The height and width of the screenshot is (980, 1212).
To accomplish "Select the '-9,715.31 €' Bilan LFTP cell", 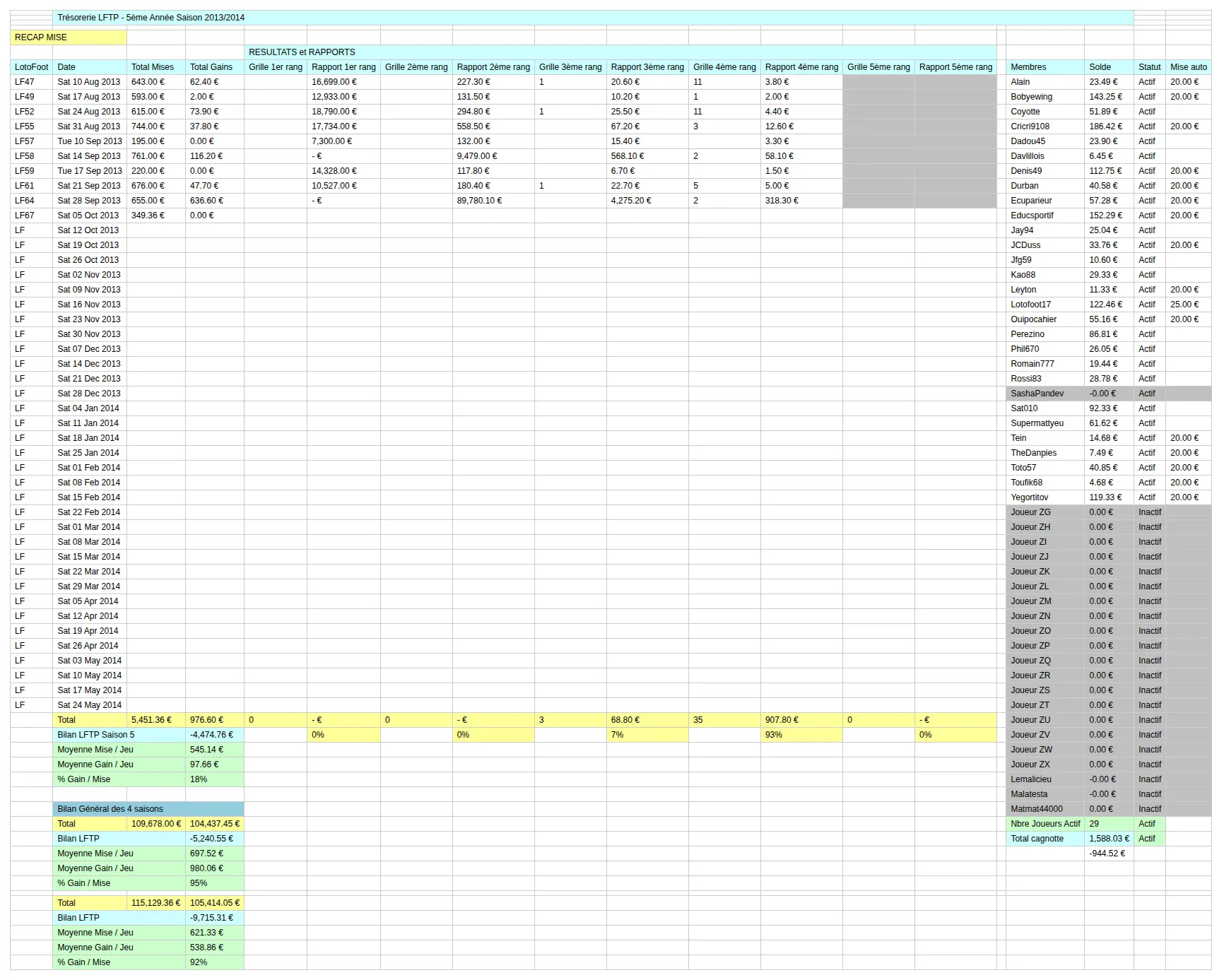I will pyautogui.click(x=215, y=918).
